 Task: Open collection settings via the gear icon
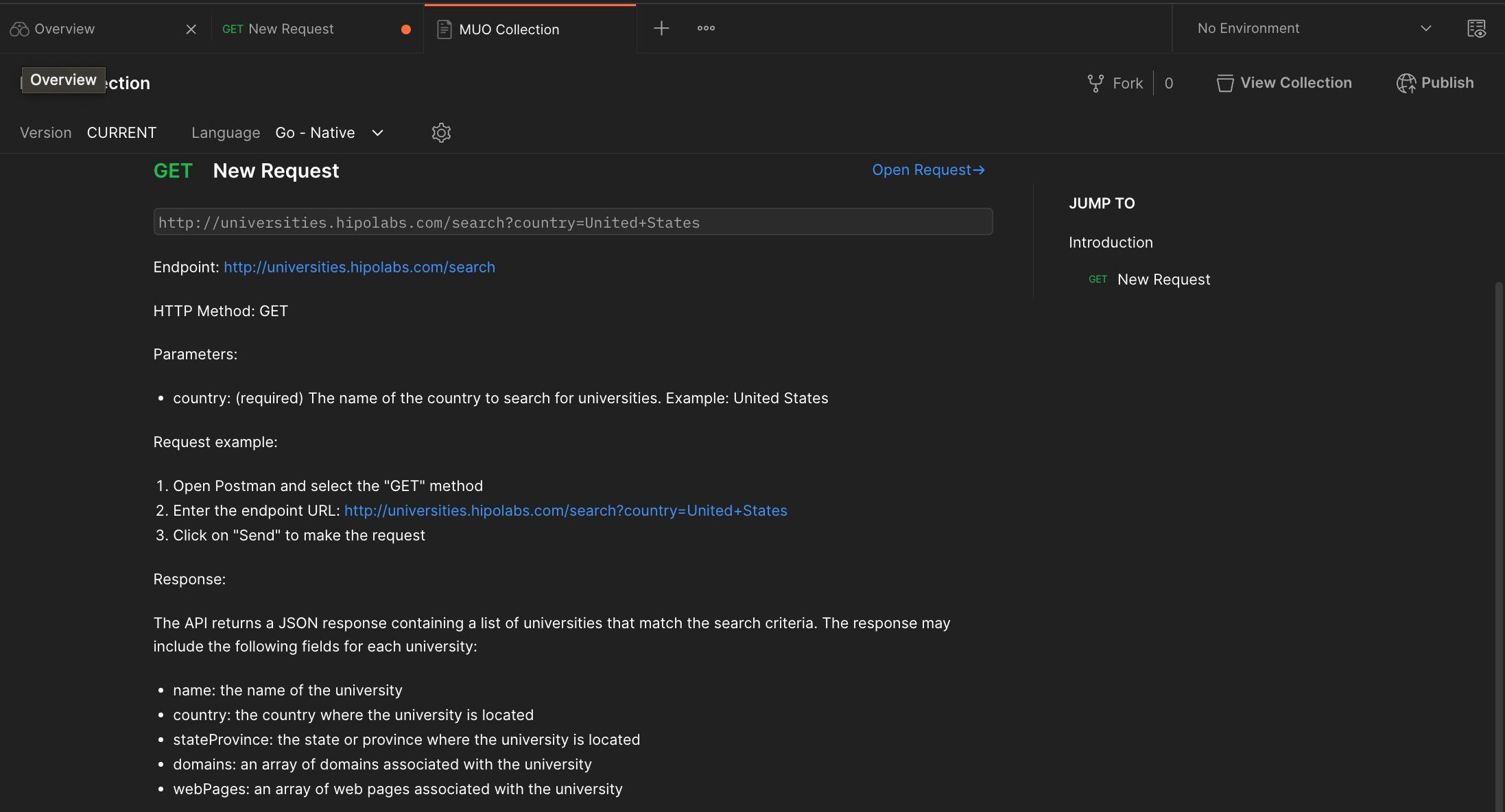[x=441, y=132]
